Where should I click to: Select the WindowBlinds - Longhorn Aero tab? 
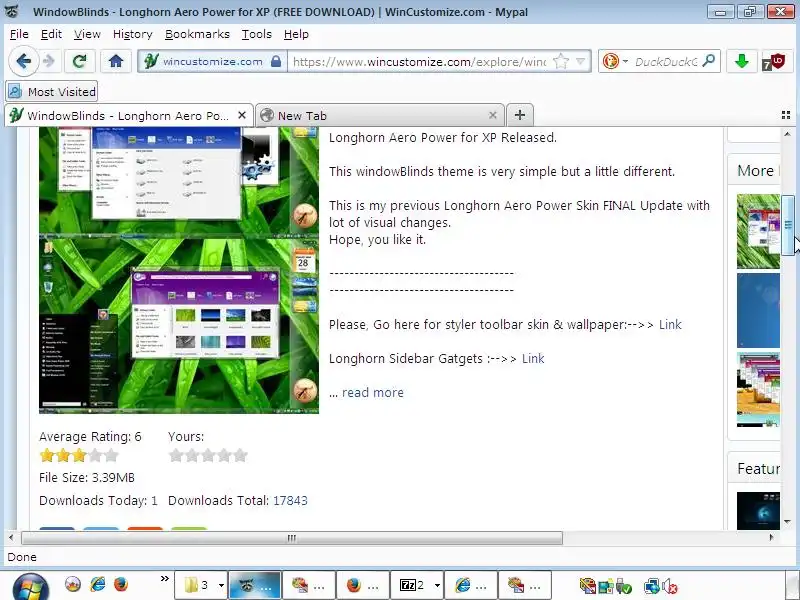point(129,116)
